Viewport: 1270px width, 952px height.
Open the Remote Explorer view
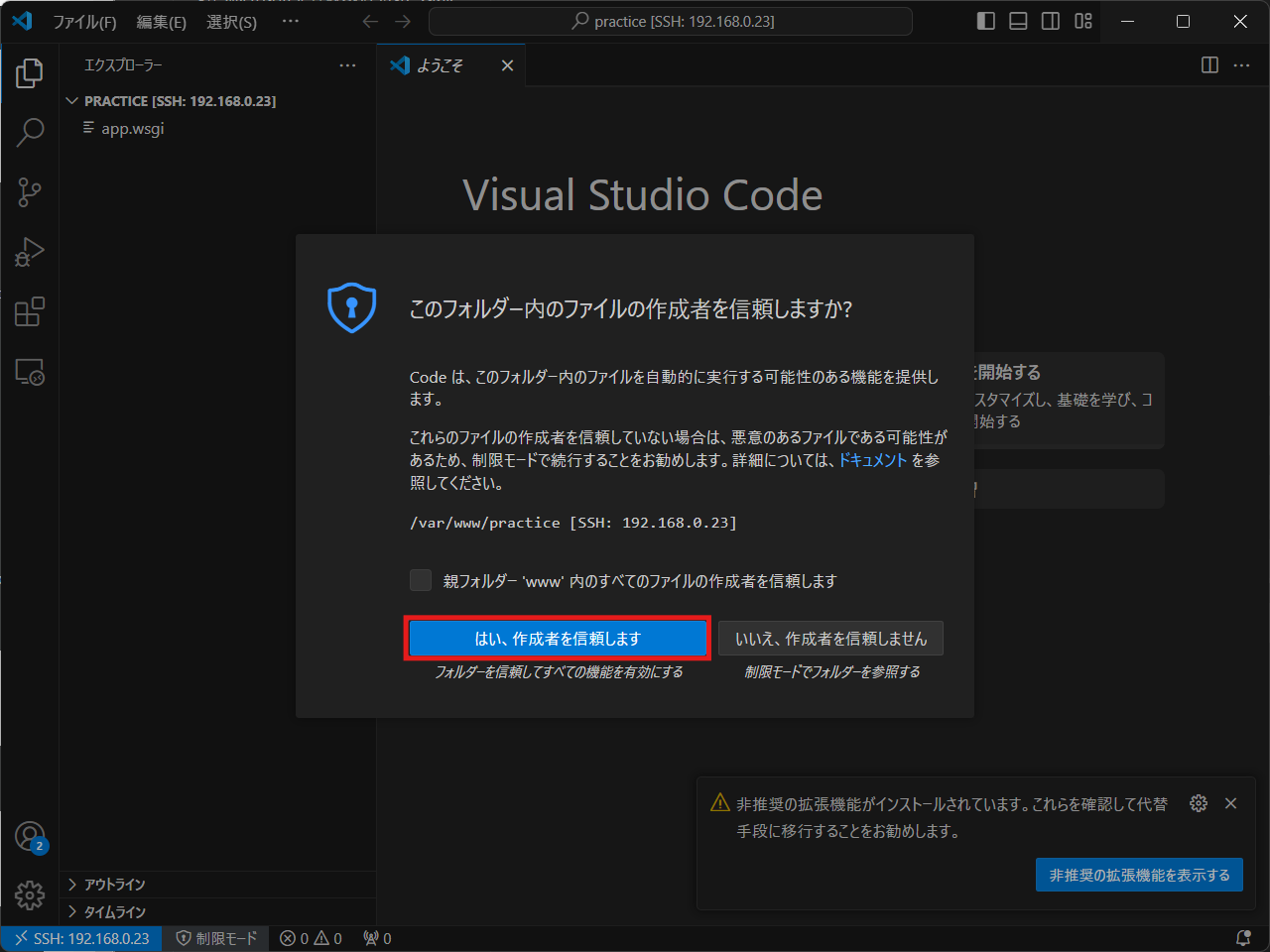(x=29, y=371)
